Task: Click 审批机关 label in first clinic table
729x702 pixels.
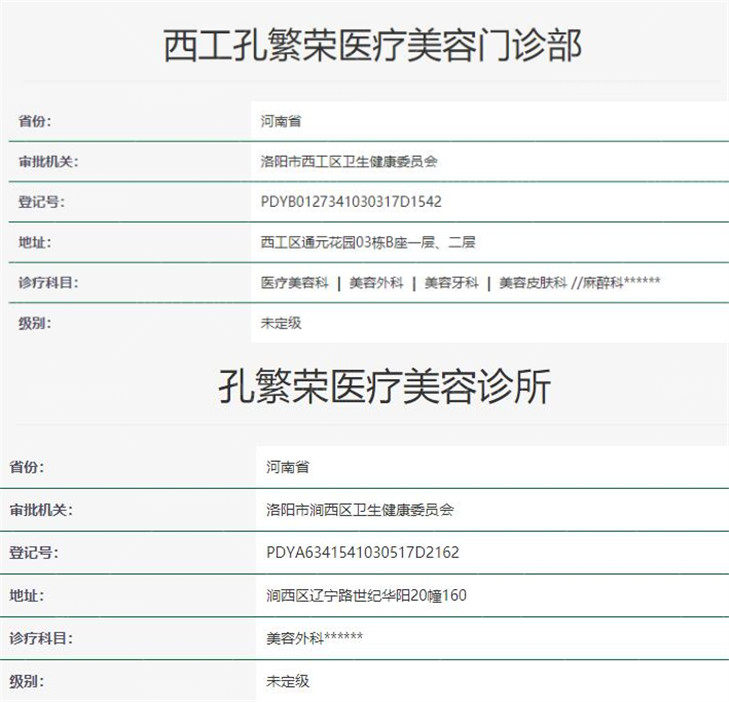Action: coord(48,161)
